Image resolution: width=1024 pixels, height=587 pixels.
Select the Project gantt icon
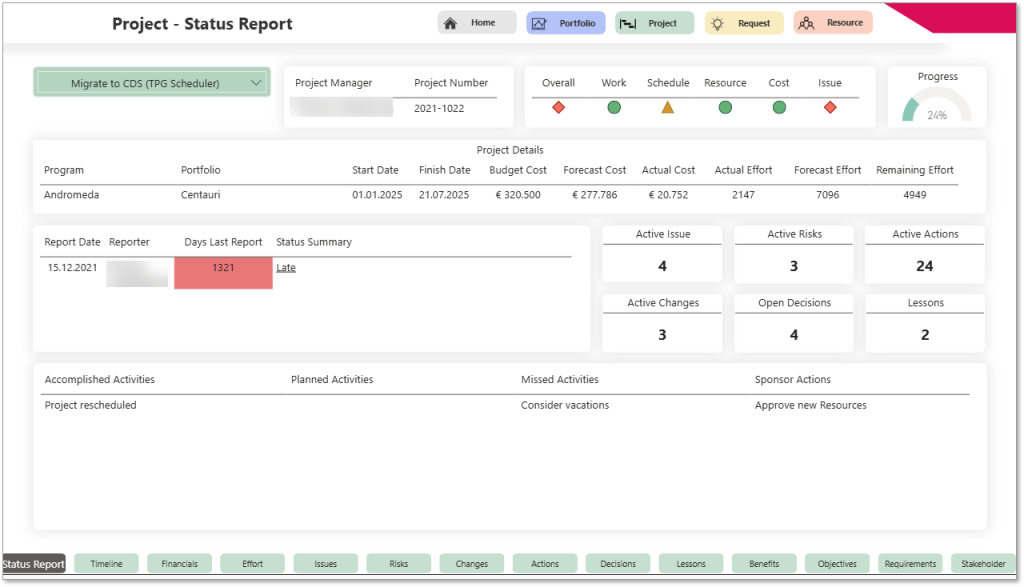click(x=629, y=22)
